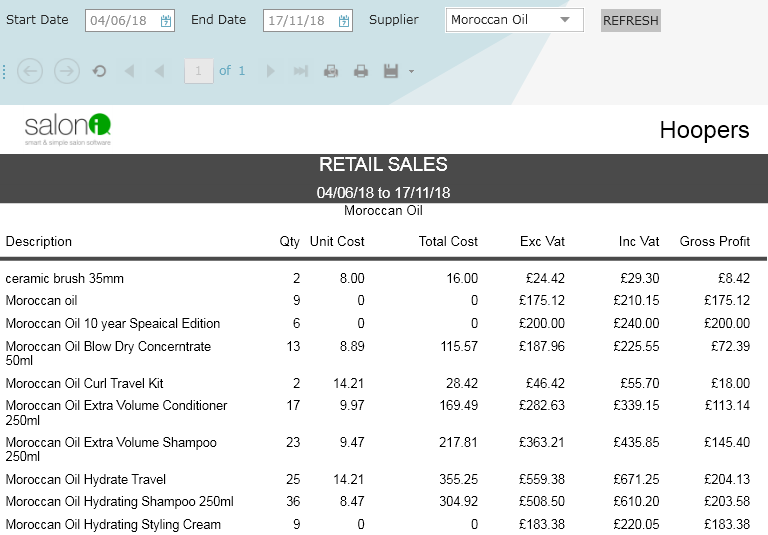
Task: Open the export format dropdown arrow
Action: (x=411, y=72)
